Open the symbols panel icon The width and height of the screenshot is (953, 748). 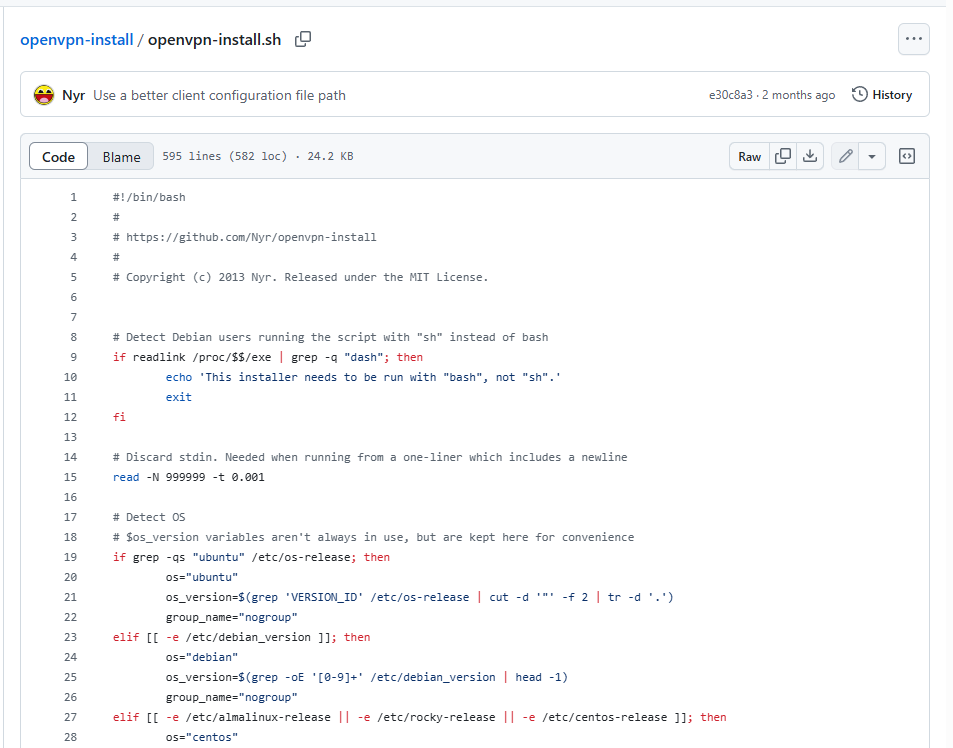[x=906, y=157]
